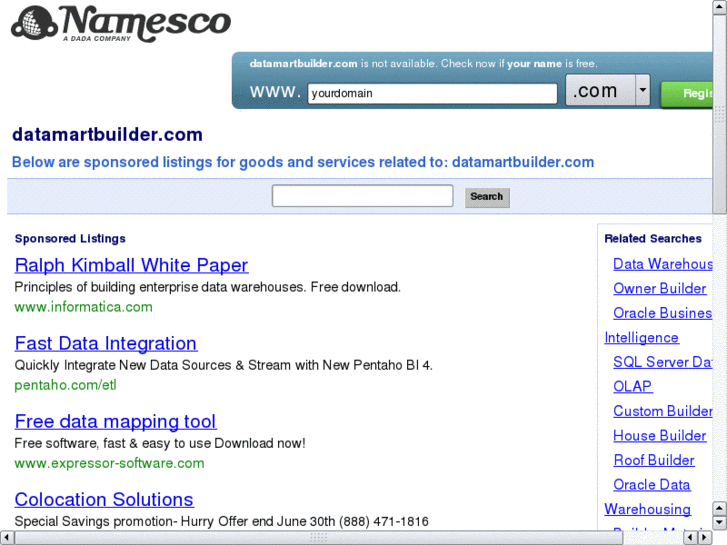The image size is (727, 545).
Task: Click the horizontal scrollbar left arrow
Action: point(6,538)
